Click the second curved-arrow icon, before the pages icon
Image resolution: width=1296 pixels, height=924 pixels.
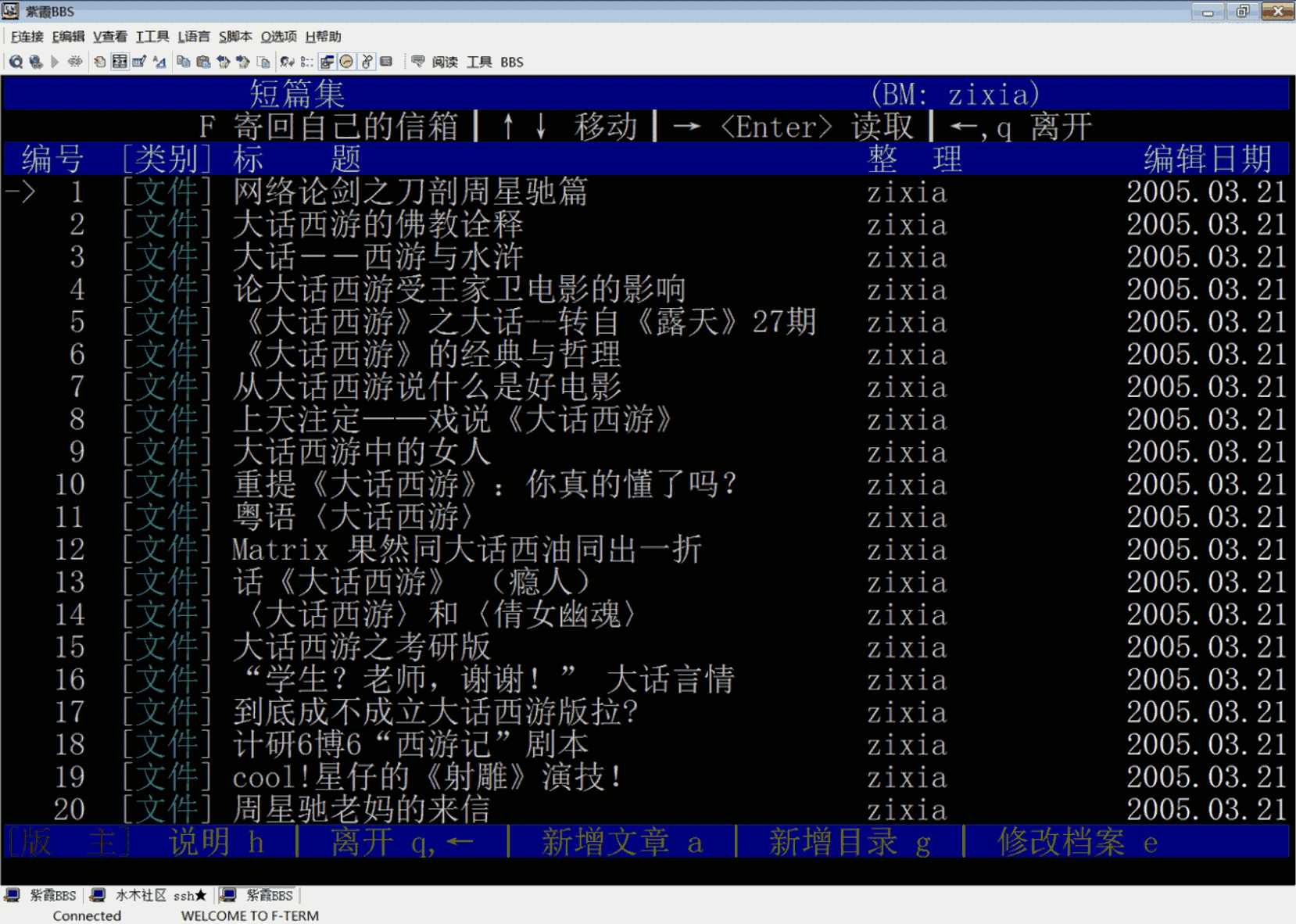click(243, 62)
